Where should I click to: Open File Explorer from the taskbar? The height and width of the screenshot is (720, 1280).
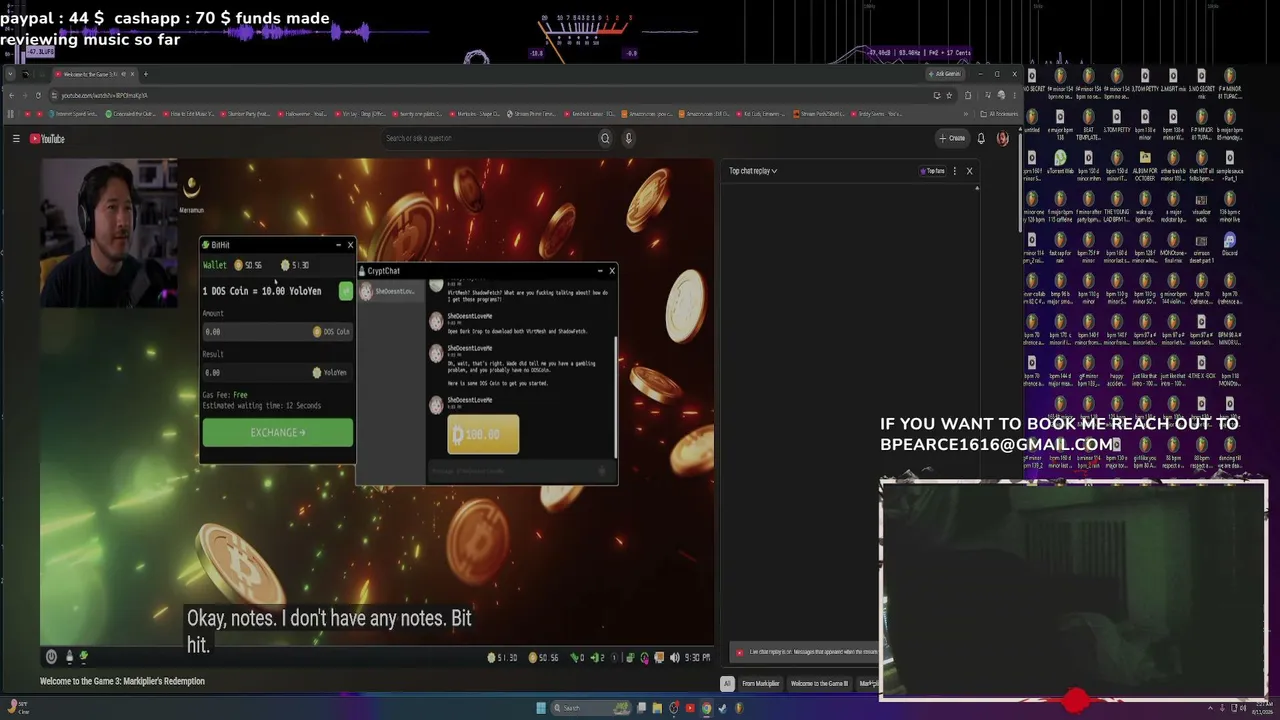point(657,708)
